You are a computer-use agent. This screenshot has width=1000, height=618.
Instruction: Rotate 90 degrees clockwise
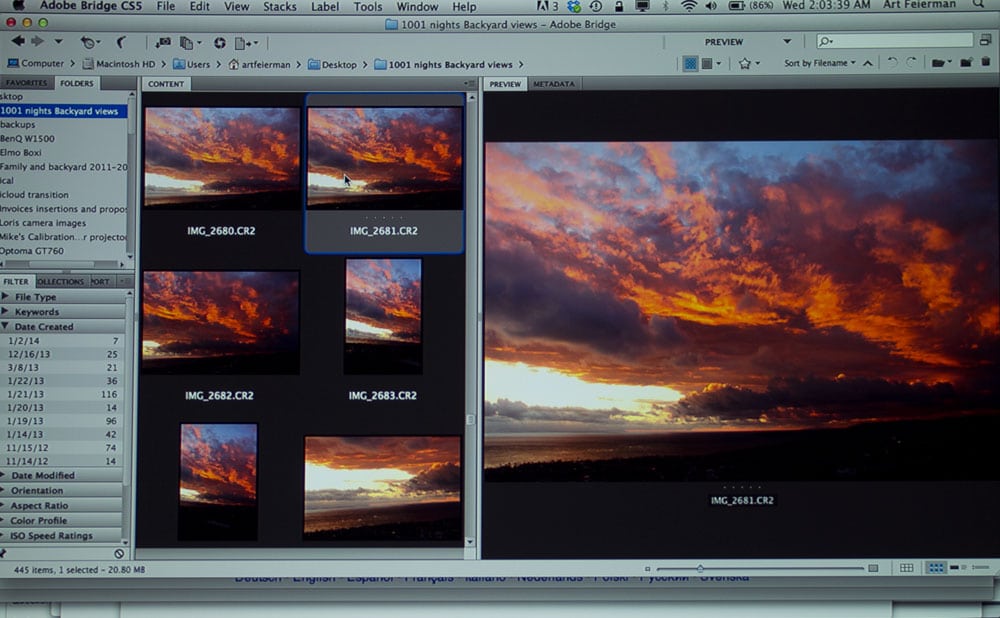[x=911, y=63]
